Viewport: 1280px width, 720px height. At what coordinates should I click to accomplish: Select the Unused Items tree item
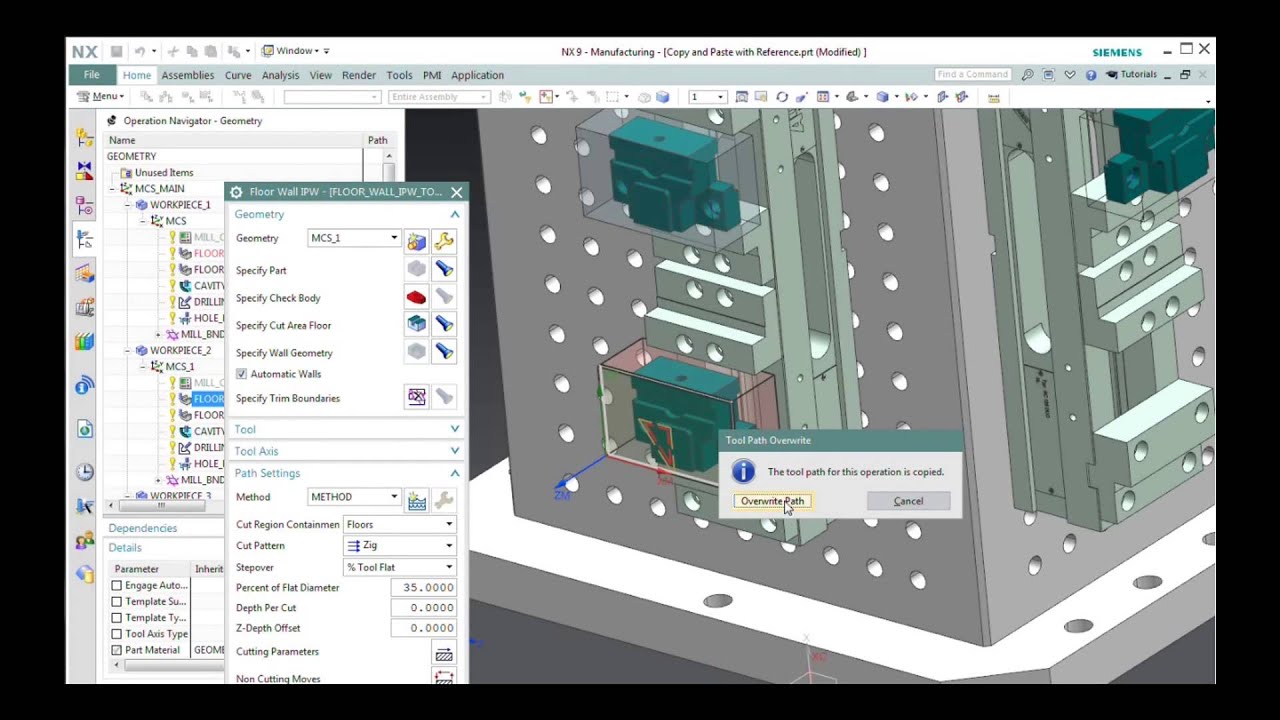click(164, 173)
